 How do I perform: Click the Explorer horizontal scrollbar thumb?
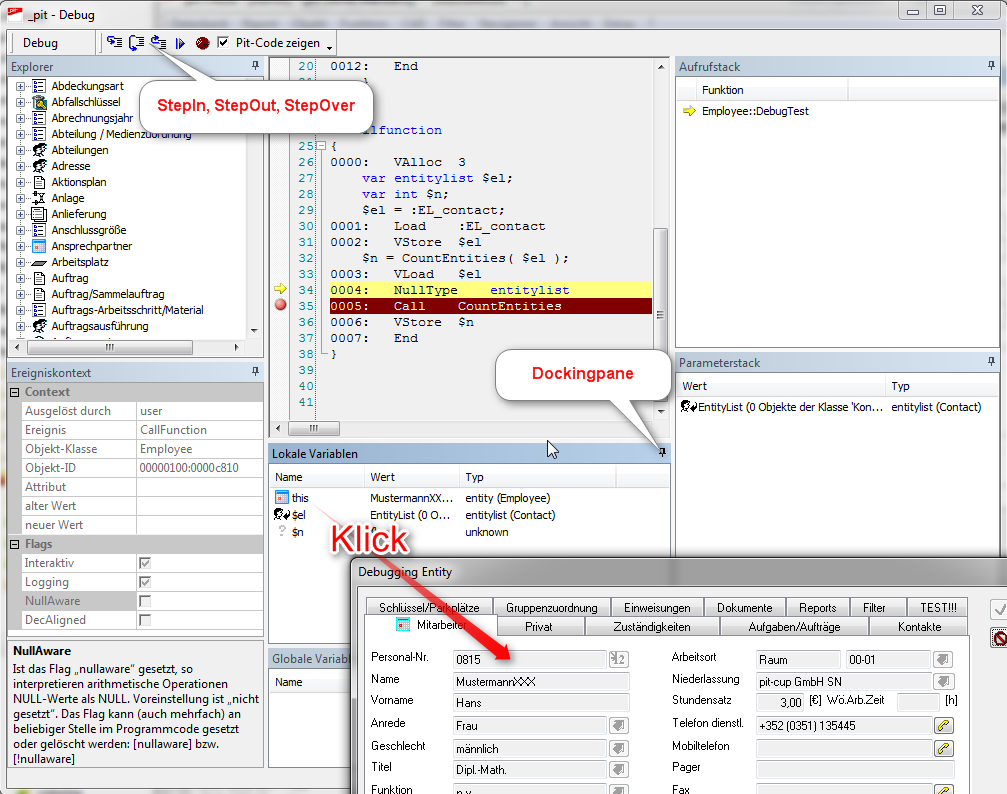[x=110, y=347]
